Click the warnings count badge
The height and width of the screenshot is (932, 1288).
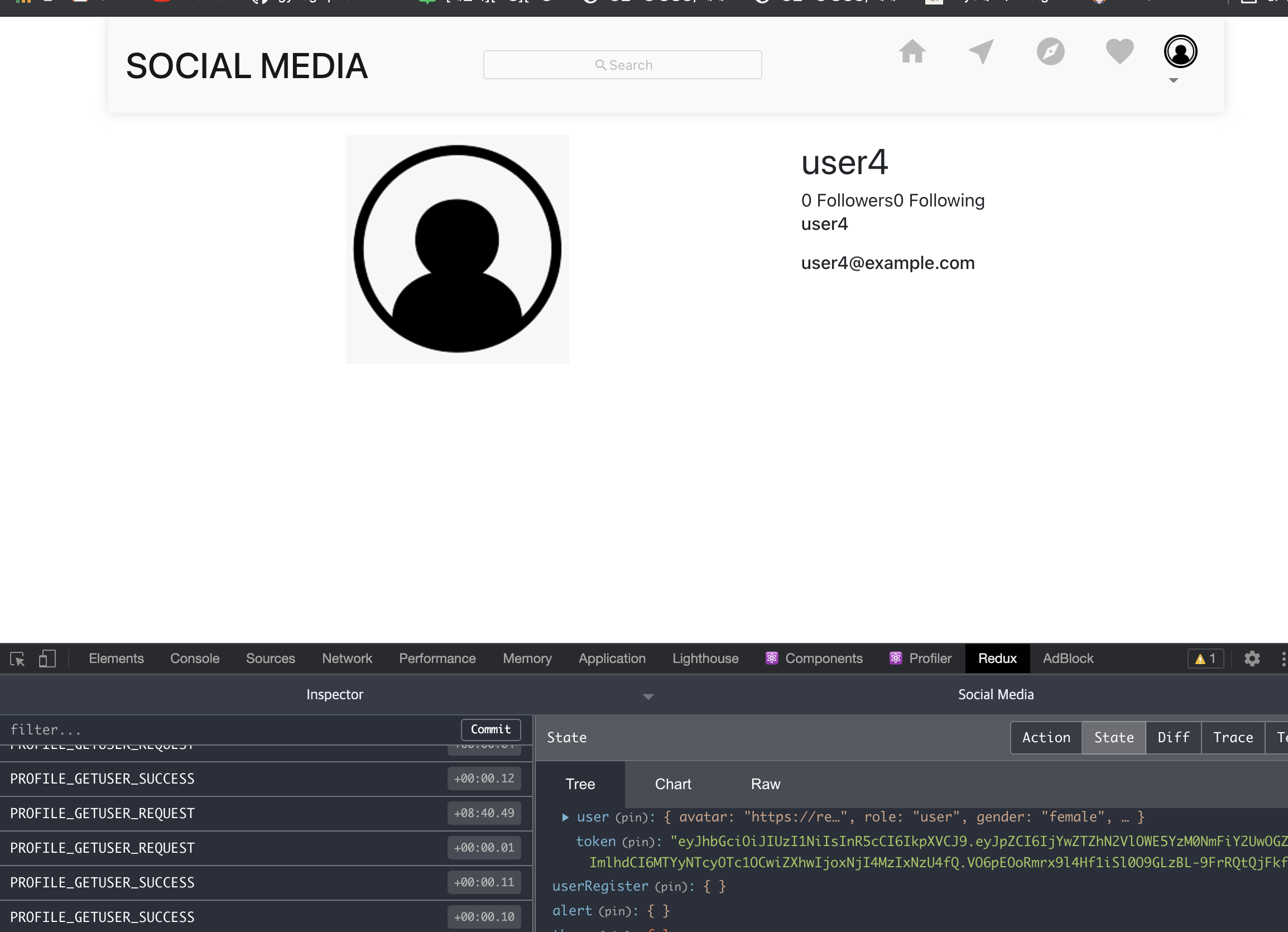pos(1205,659)
